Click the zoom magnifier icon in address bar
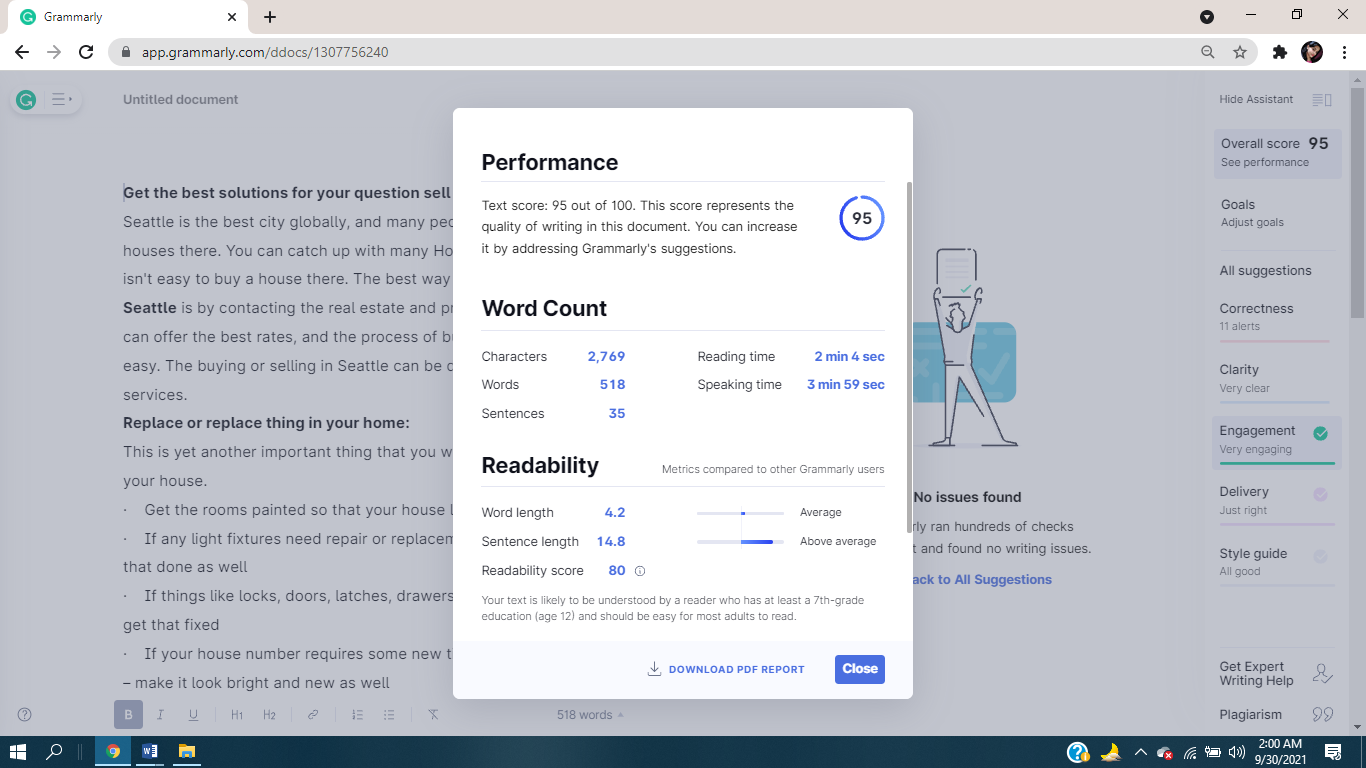This screenshot has width=1366, height=768. [x=1208, y=52]
